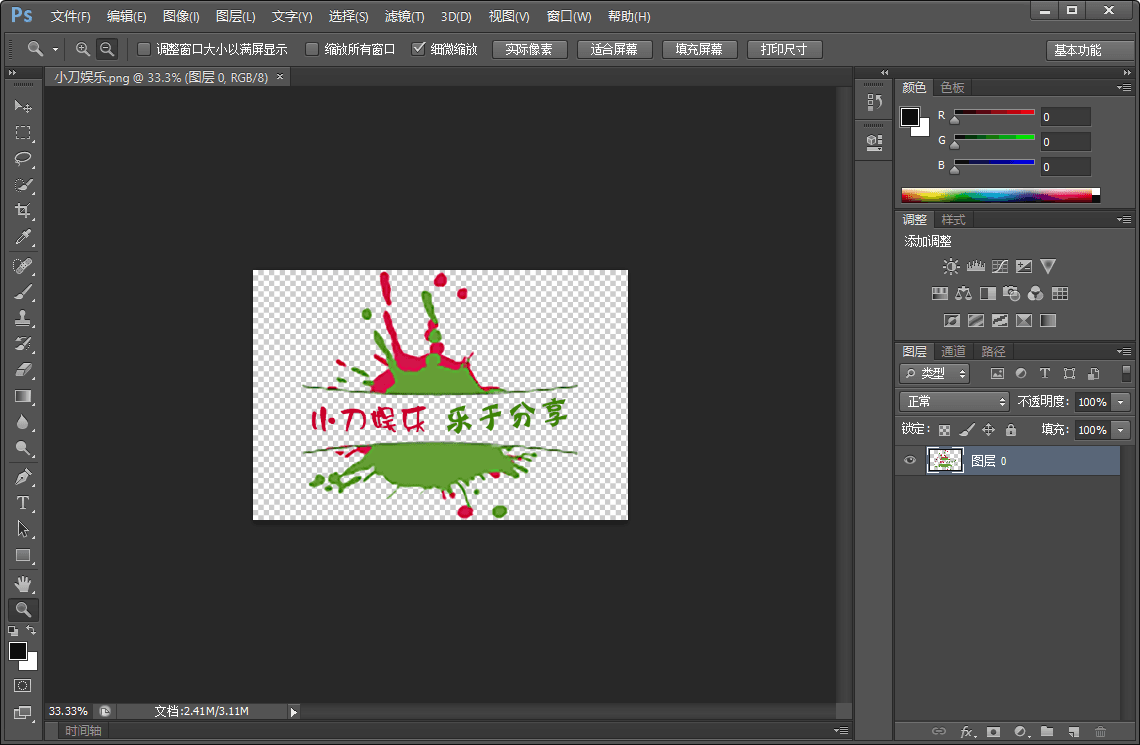Viewport: 1140px width, 745px height.
Task: Click the delete layer trash icon
Action: (x=1101, y=732)
